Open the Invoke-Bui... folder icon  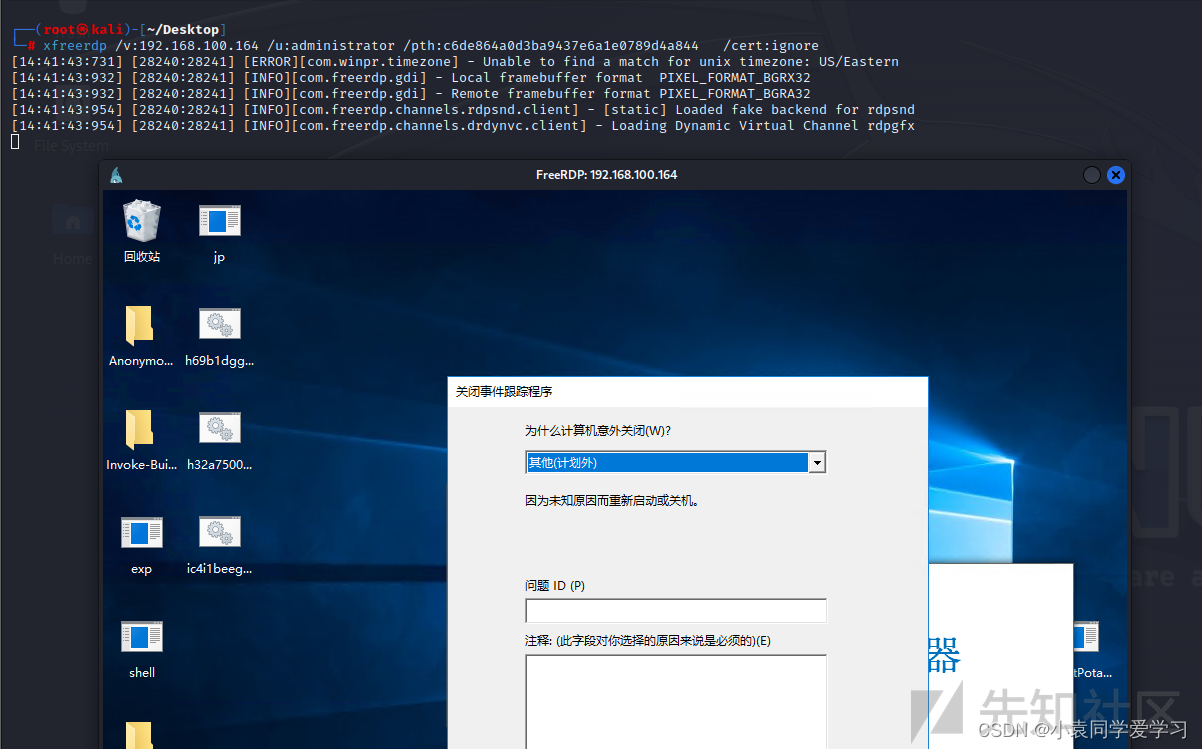(141, 430)
